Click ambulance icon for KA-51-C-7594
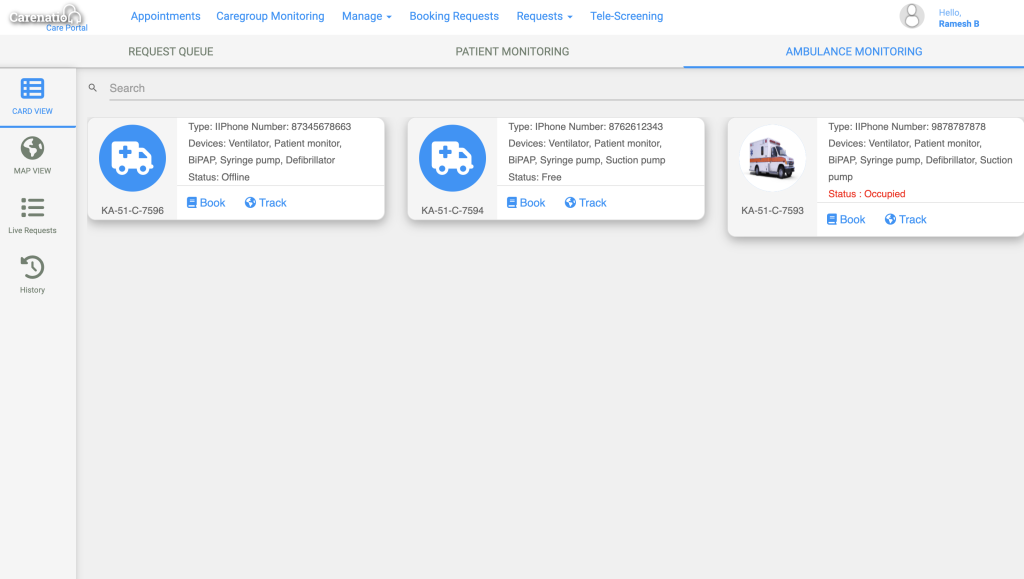The image size is (1024, 579). click(x=452, y=158)
